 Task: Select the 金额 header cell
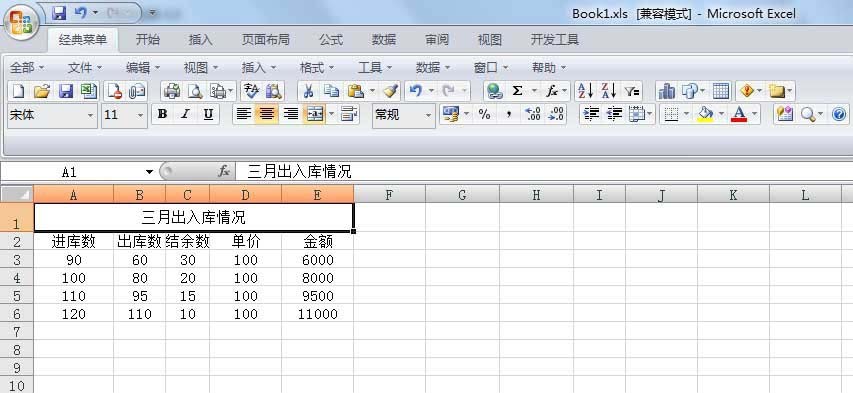(317, 242)
